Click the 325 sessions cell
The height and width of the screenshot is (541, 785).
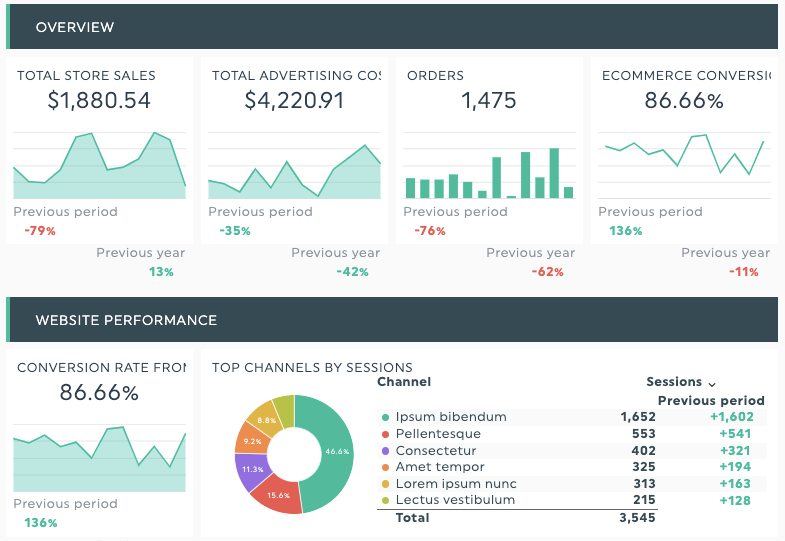pos(644,467)
